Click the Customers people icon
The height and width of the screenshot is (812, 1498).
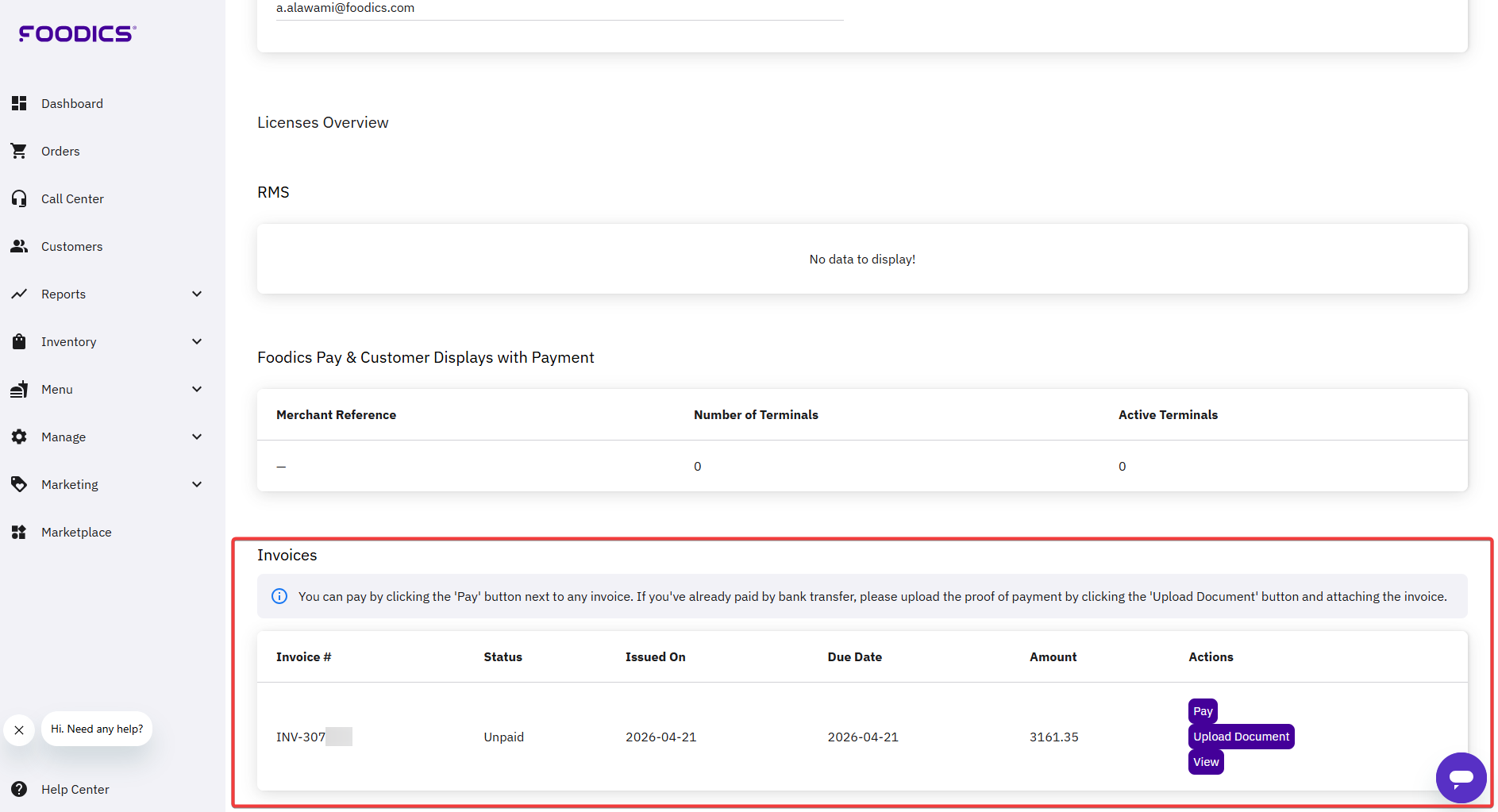19,246
